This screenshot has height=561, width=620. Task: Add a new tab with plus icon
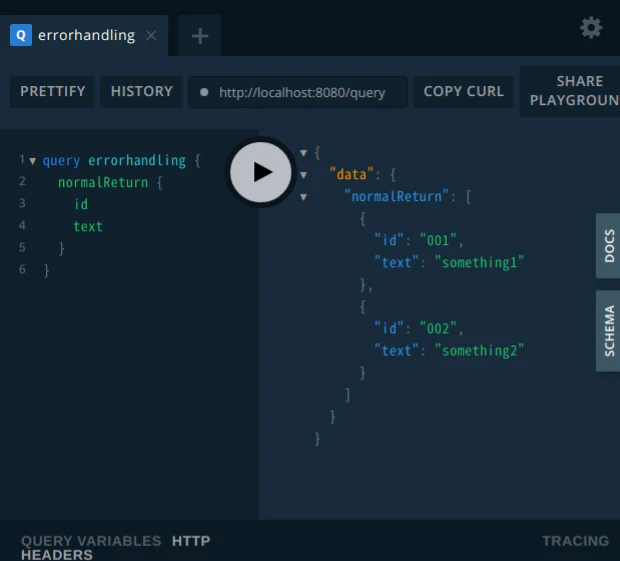tap(200, 36)
